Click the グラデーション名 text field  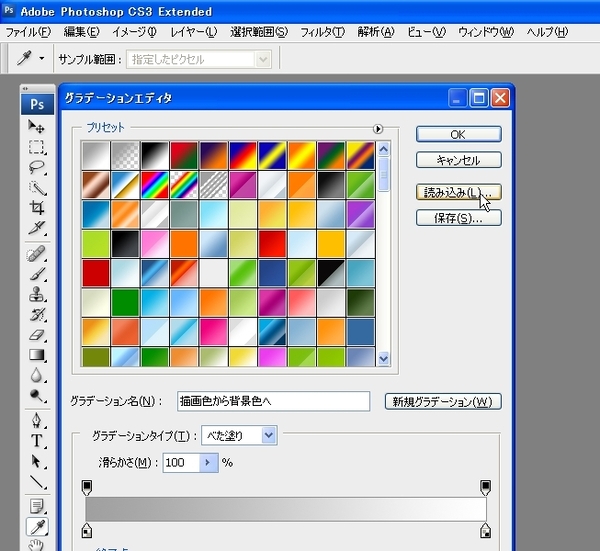point(272,402)
